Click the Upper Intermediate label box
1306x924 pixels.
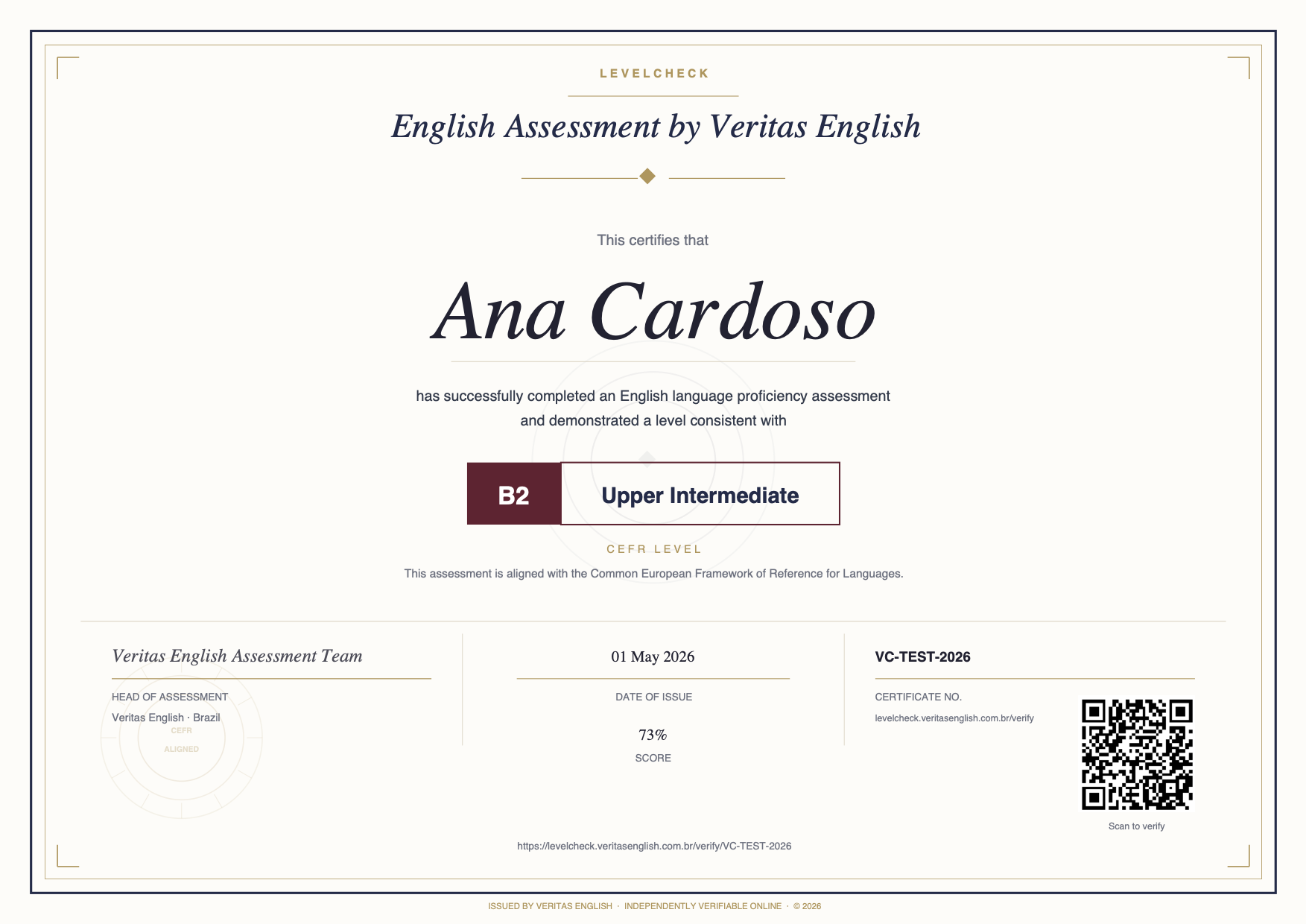700,494
